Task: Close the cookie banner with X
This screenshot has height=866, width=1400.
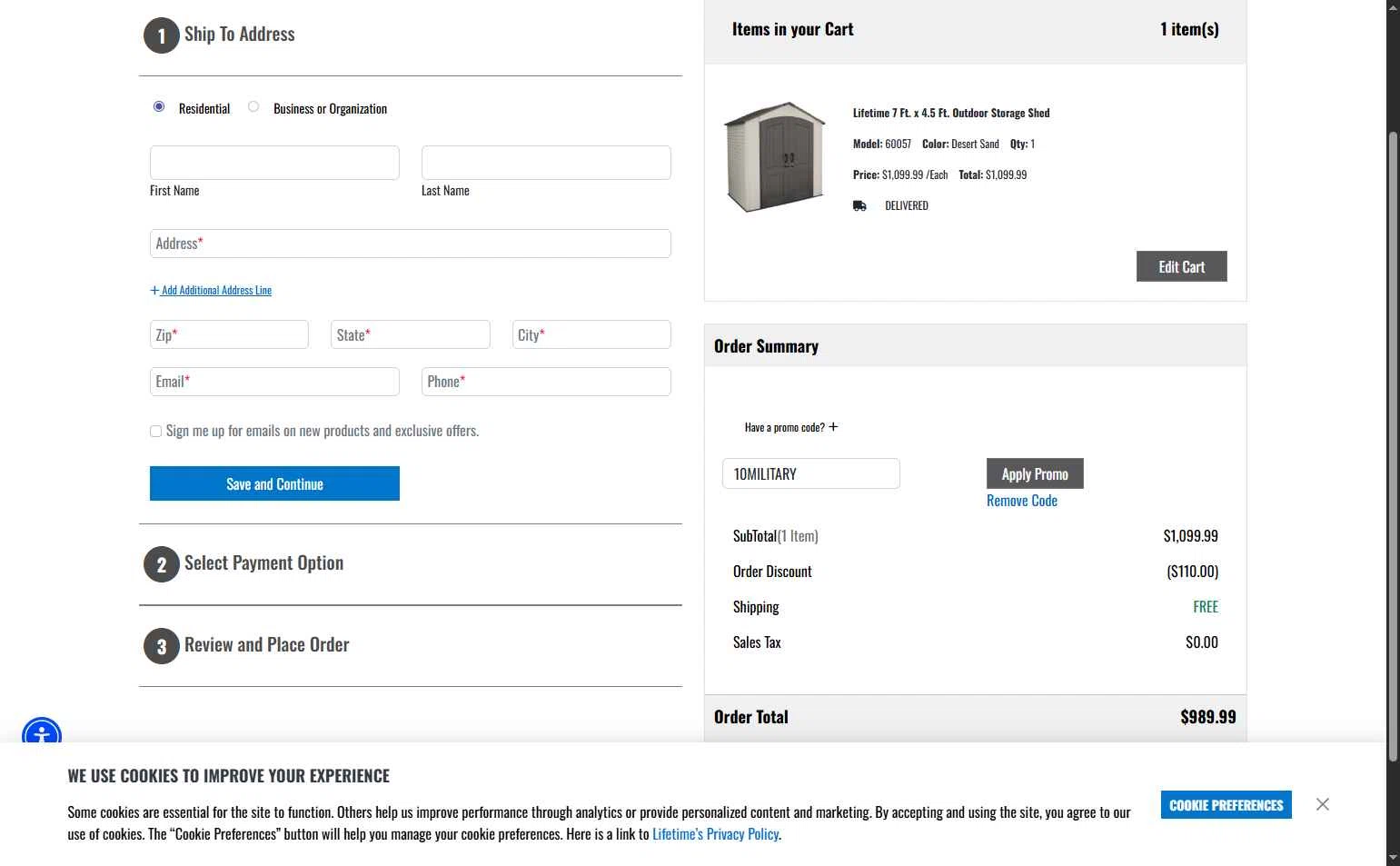Action: click(x=1323, y=804)
